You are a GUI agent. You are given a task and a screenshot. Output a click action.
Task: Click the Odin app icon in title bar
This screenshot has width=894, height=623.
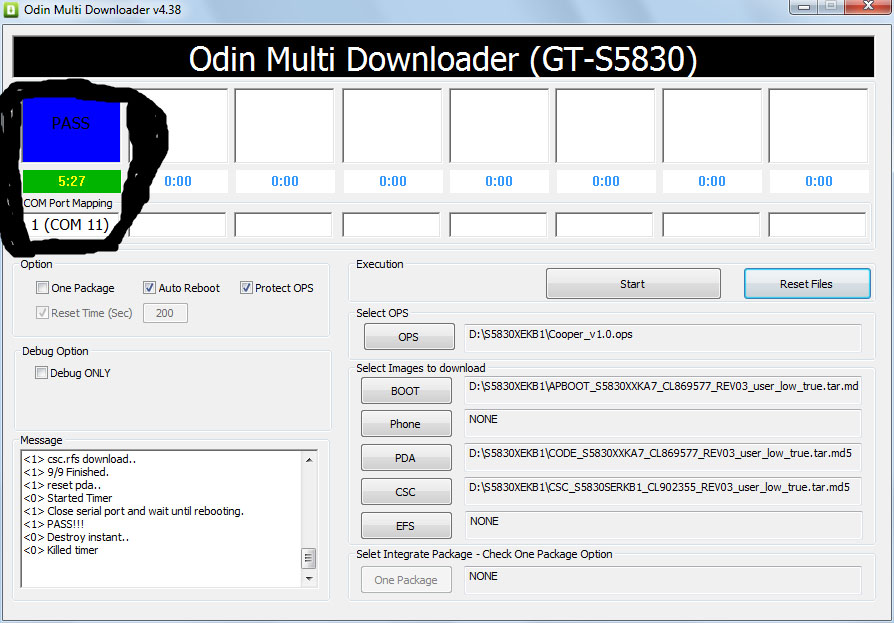(11, 10)
